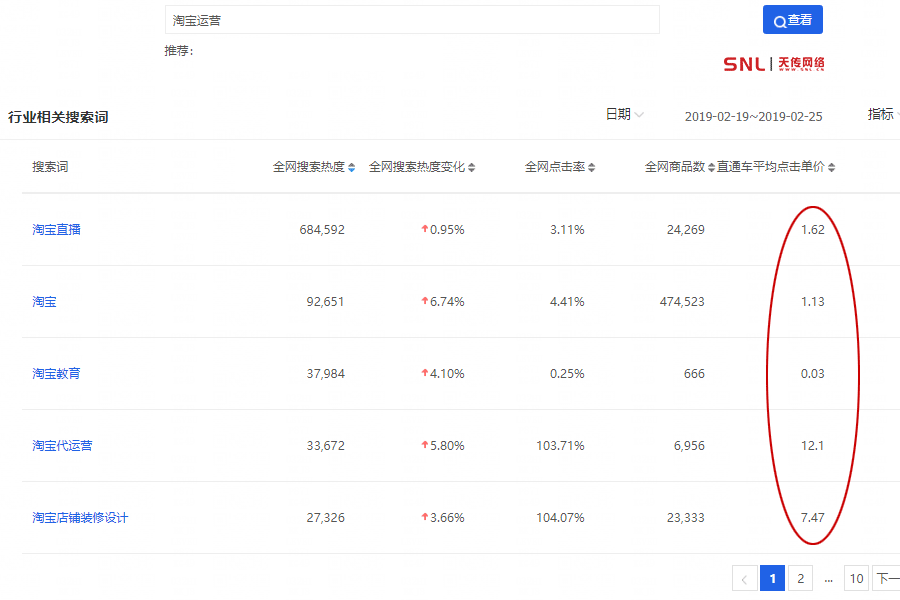900x600 pixels.
Task: Open the 淘宝 keyword link
Action: point(43,301)
